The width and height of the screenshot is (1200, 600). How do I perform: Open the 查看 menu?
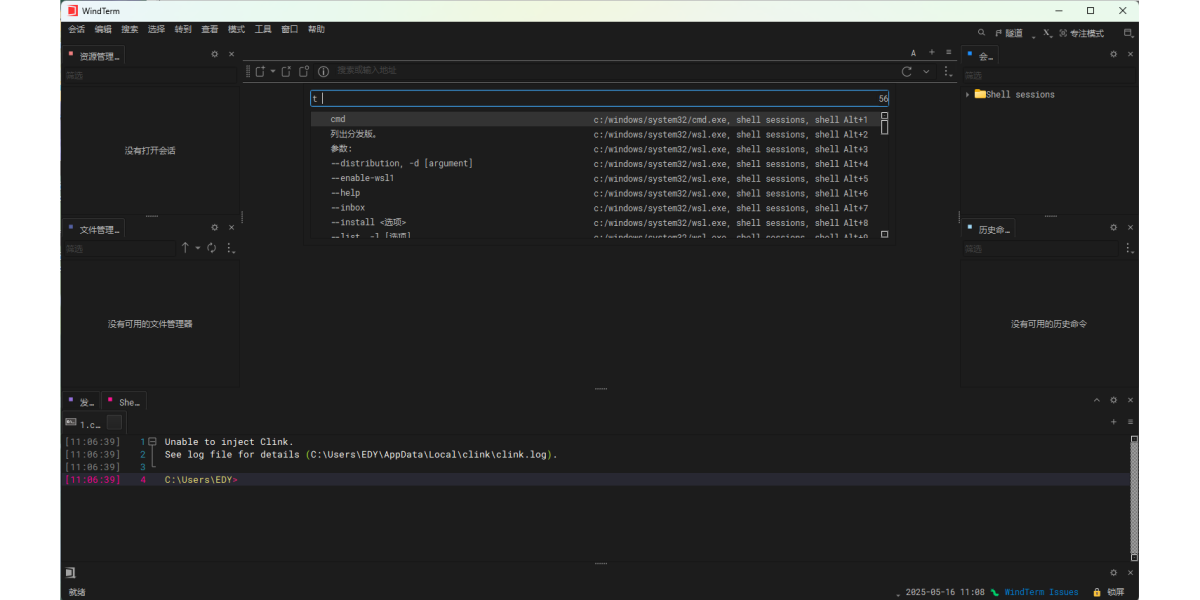(x=210, y=30)
